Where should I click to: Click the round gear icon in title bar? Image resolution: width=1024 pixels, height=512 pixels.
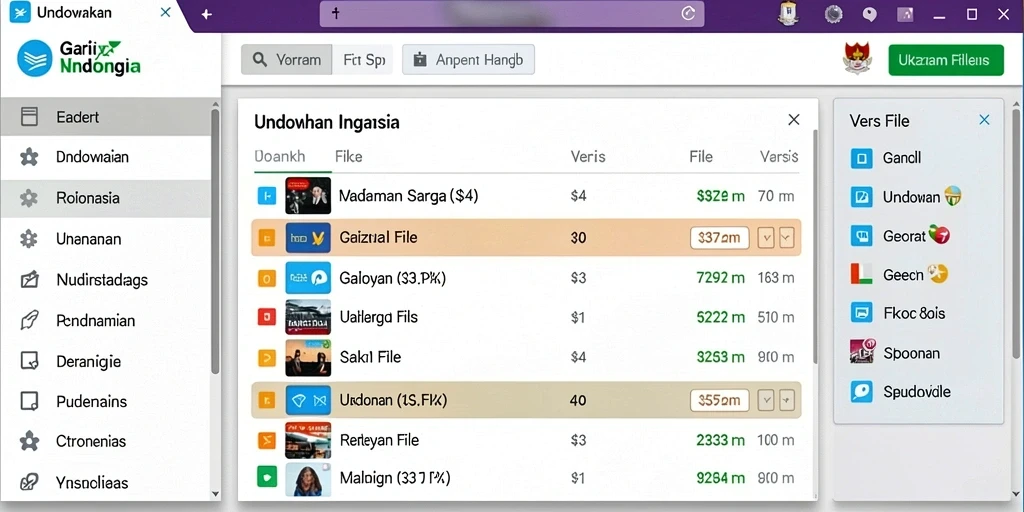click(833, 14)
